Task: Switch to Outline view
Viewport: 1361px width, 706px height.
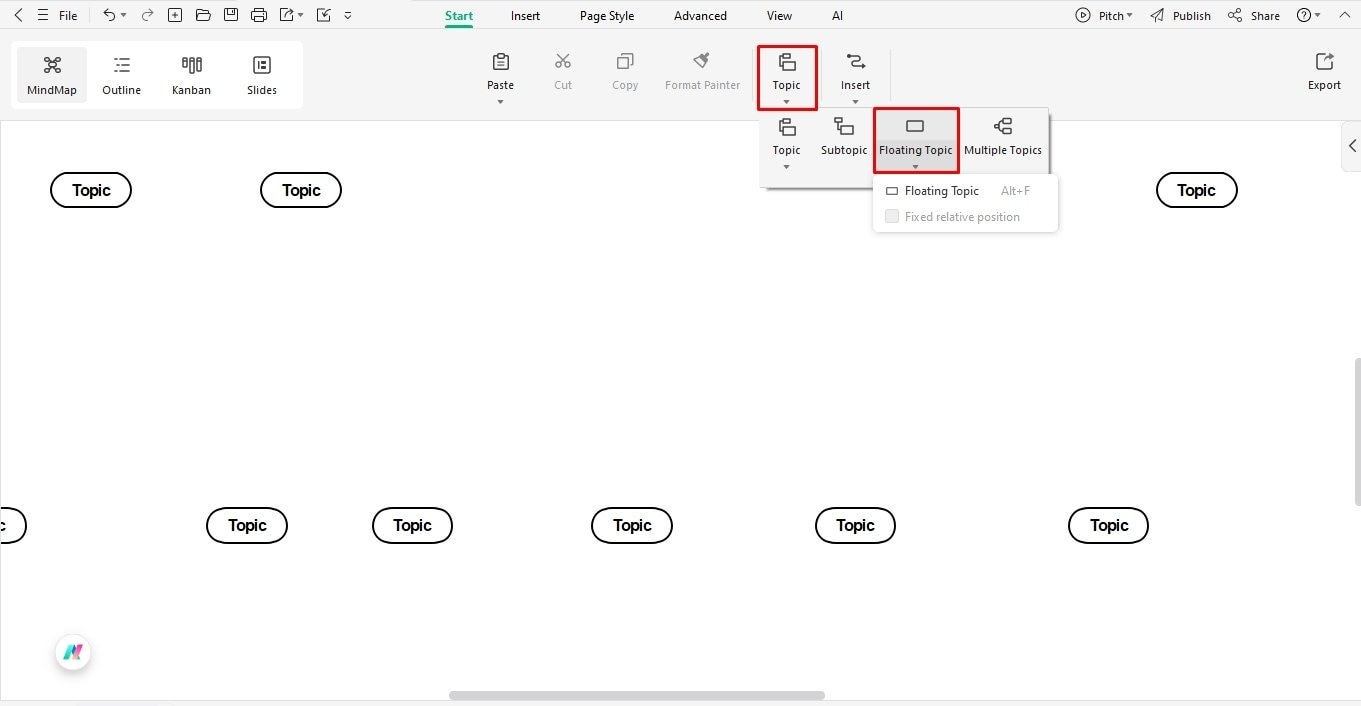Action: (121, 73)
